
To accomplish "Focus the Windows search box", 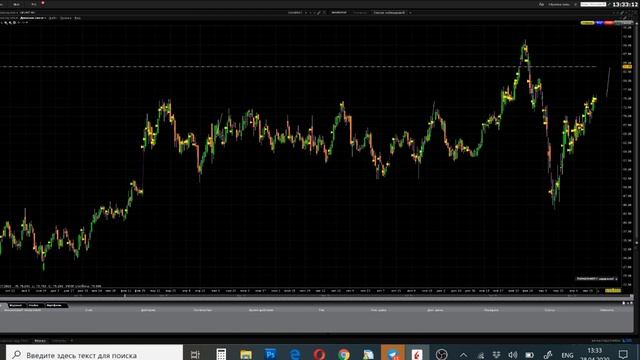I will click(94, 353).
